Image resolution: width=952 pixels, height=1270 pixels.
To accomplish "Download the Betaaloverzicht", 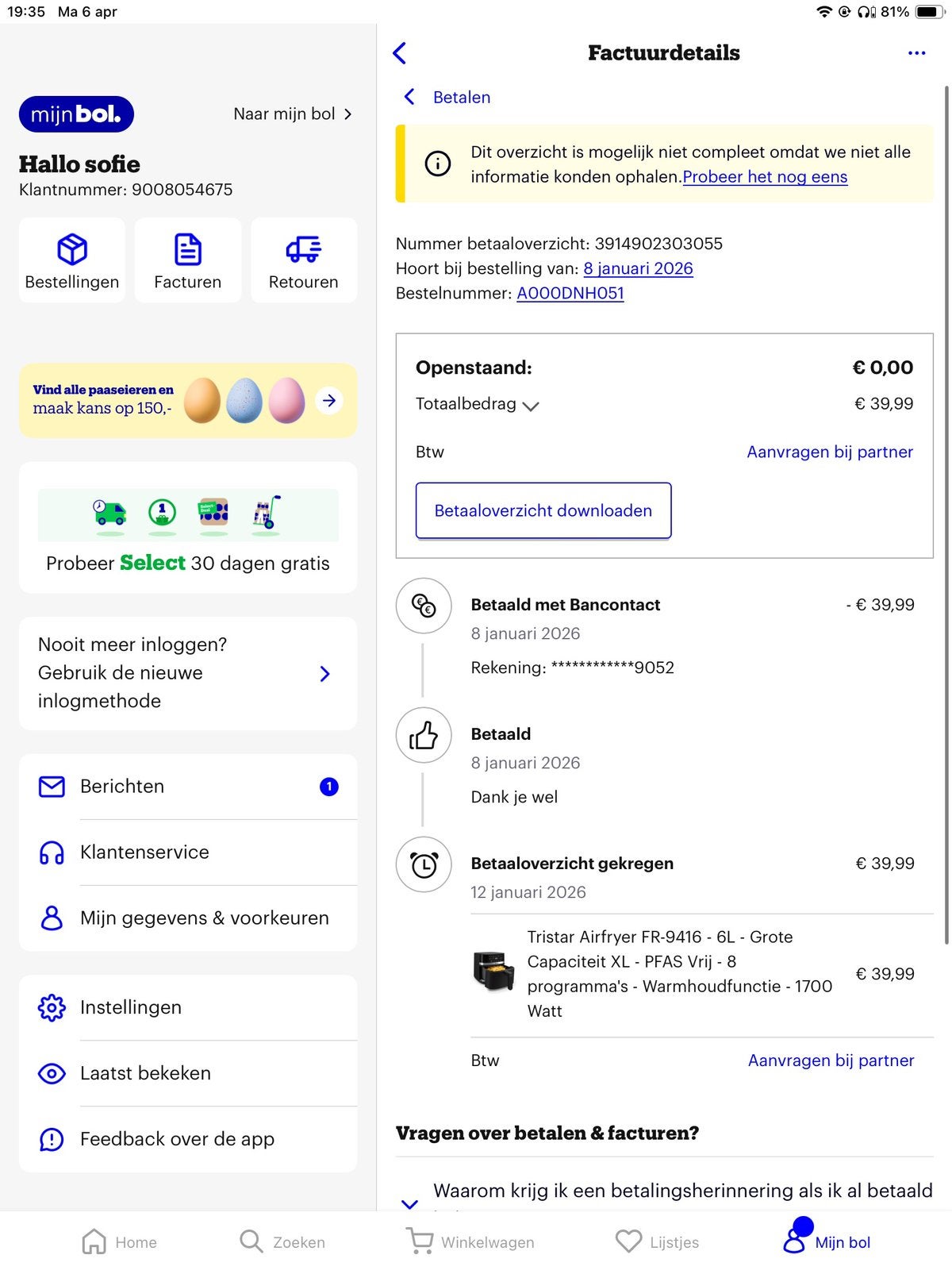I will (x=543, y=510).
